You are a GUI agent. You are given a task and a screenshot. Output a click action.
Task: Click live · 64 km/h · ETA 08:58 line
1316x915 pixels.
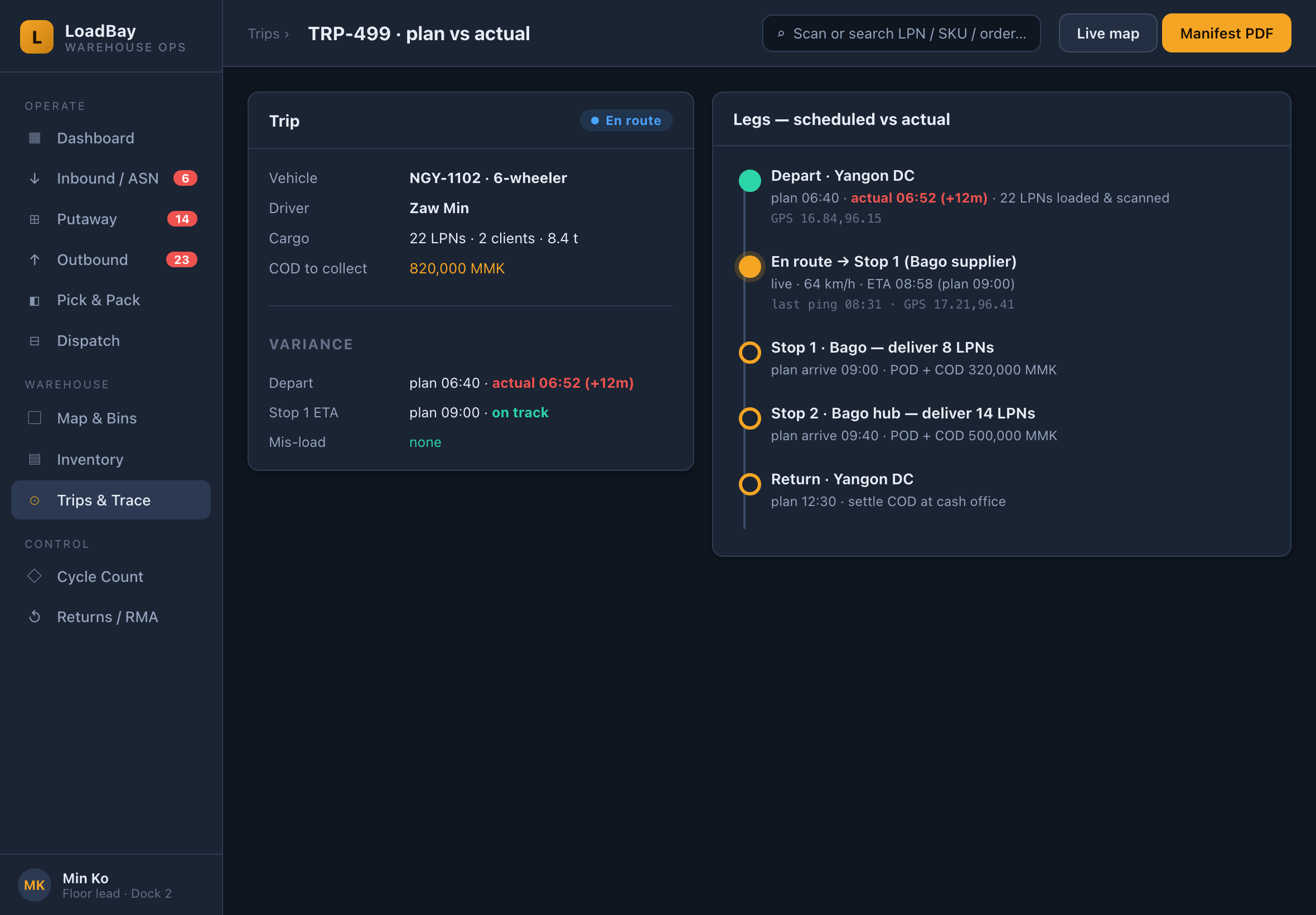pos(893,284)
